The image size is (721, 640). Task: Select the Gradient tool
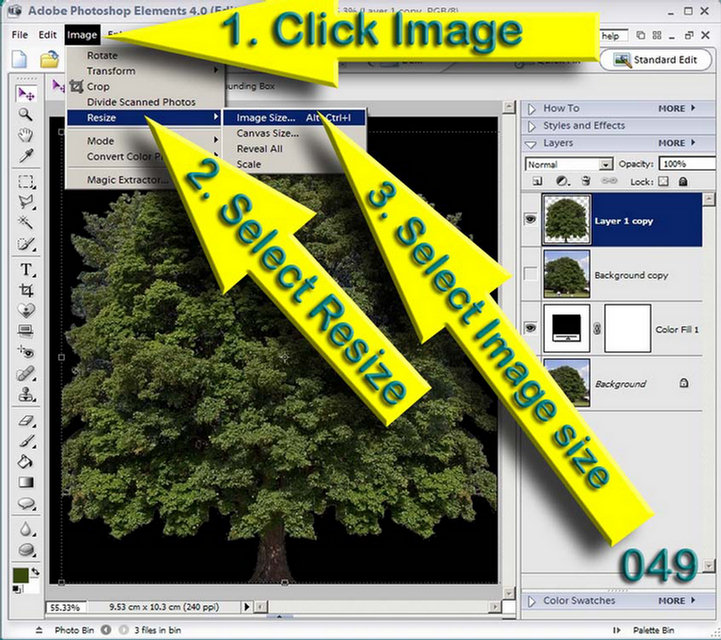(26, 482)
